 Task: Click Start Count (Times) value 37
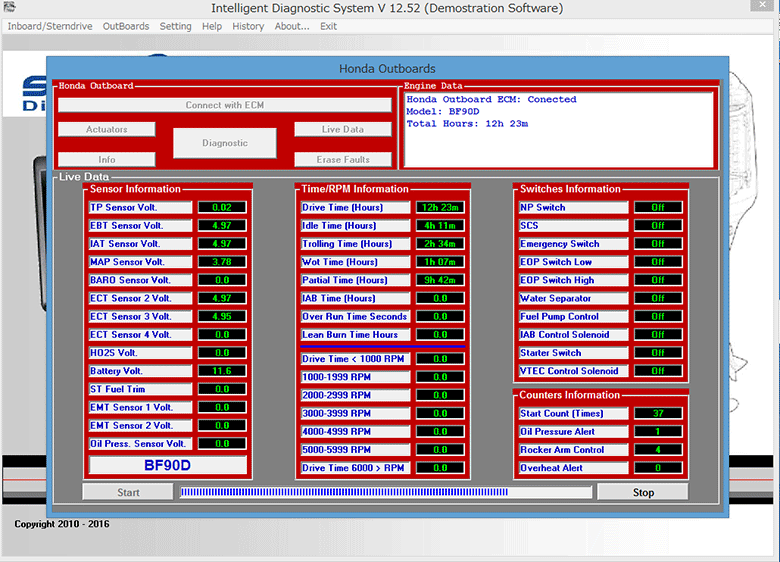(658, 413)
